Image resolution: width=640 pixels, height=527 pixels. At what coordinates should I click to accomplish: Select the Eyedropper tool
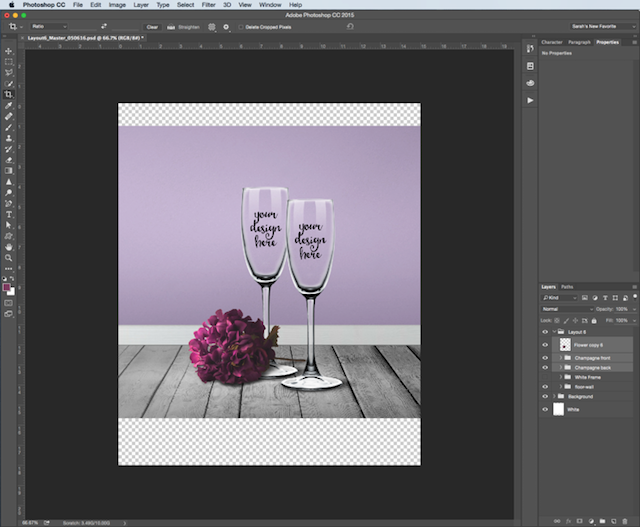(8, 105)
